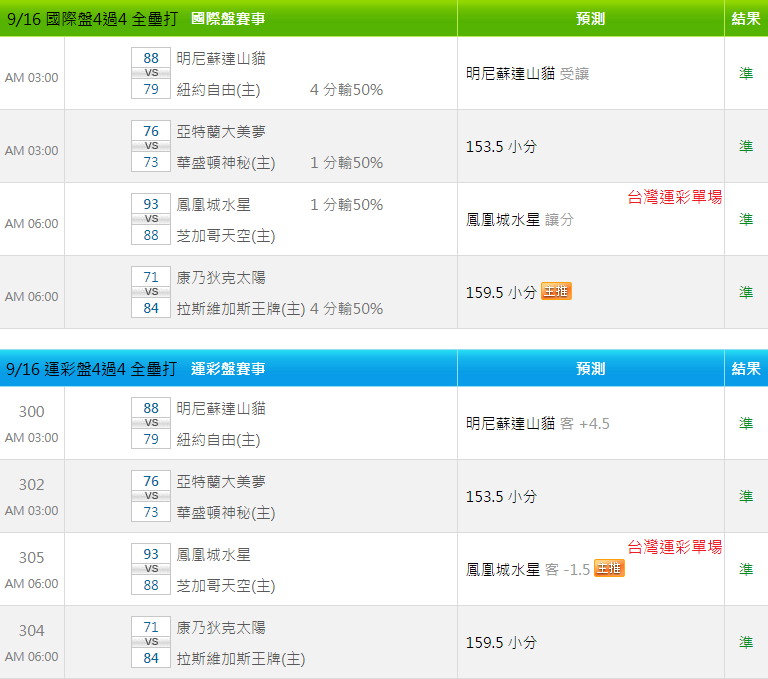The image size is (768, 679).
Task: Click team 亞特蘭大美夢 in game 302 row
Action: (221, 482)
